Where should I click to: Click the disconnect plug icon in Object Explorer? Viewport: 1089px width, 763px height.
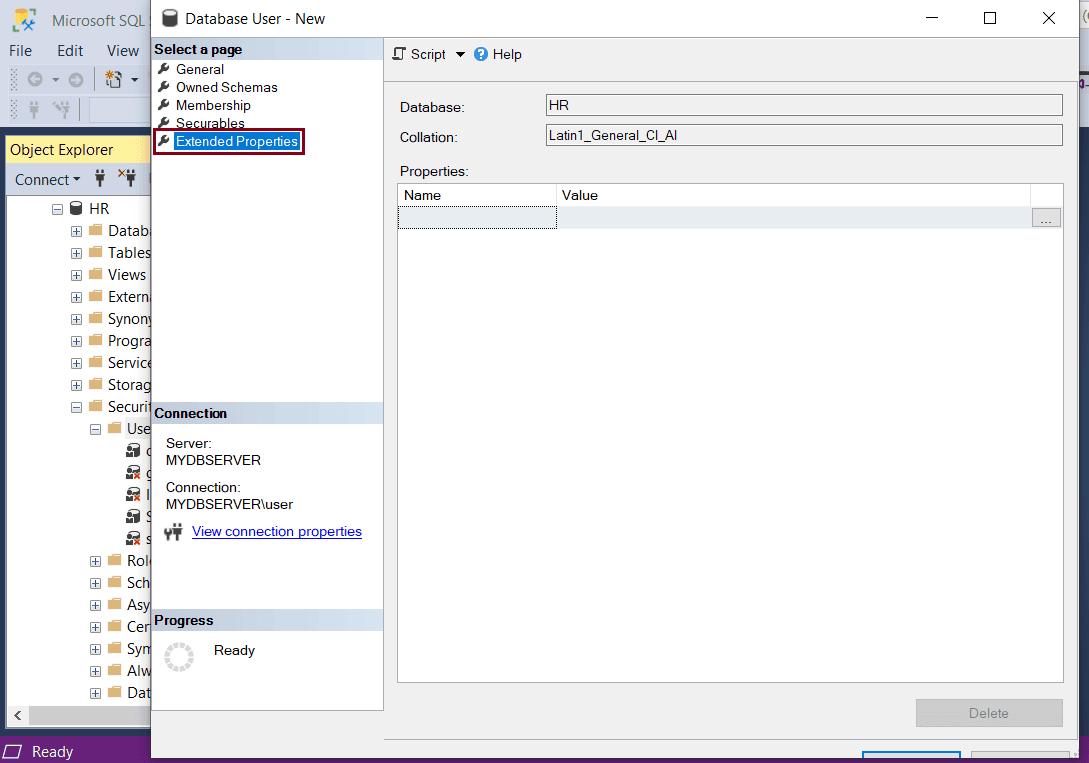point(127,179)
